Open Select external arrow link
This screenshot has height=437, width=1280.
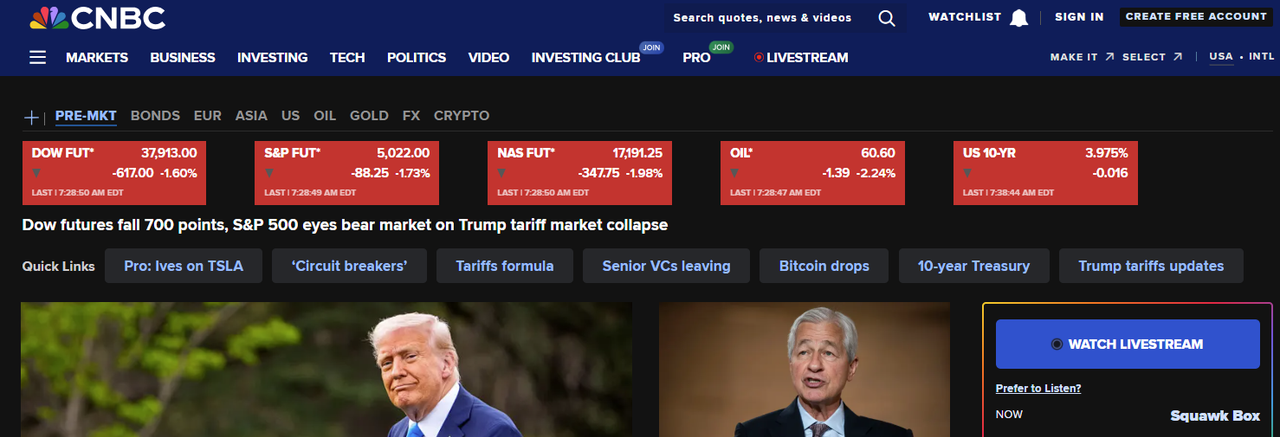click(1178, 57)
